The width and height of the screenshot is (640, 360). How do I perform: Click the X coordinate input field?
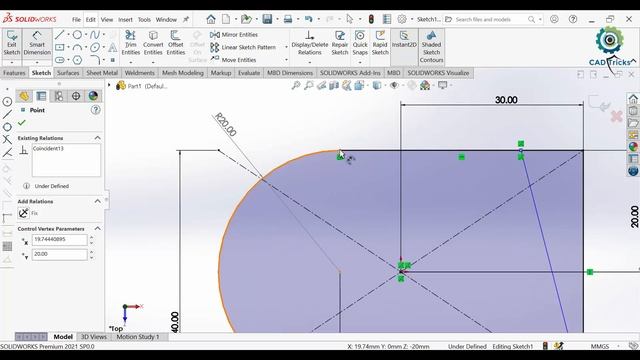coord(59,240)
